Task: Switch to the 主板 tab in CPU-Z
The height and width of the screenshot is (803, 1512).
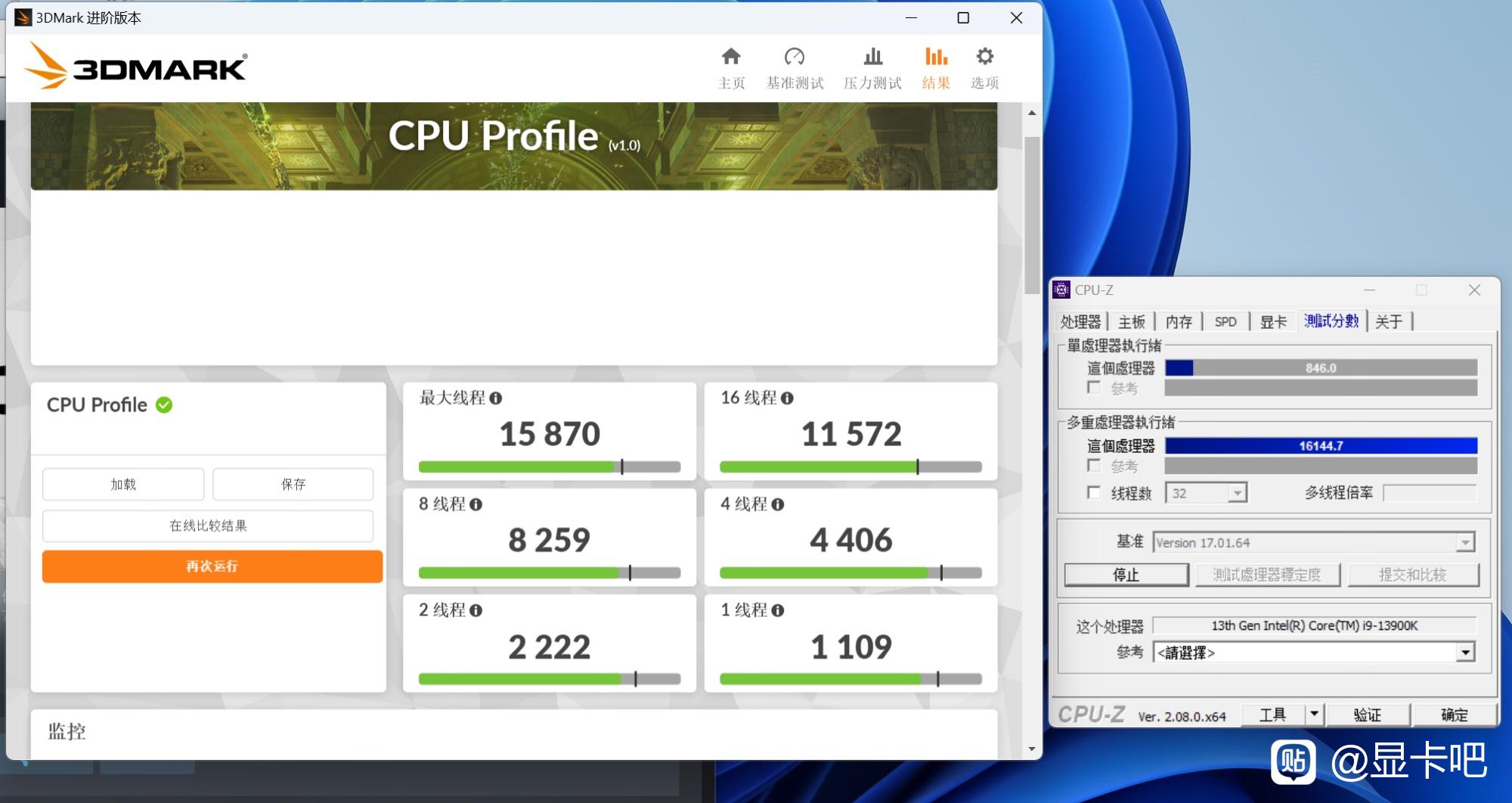Action: click(x=1132, y=322)
